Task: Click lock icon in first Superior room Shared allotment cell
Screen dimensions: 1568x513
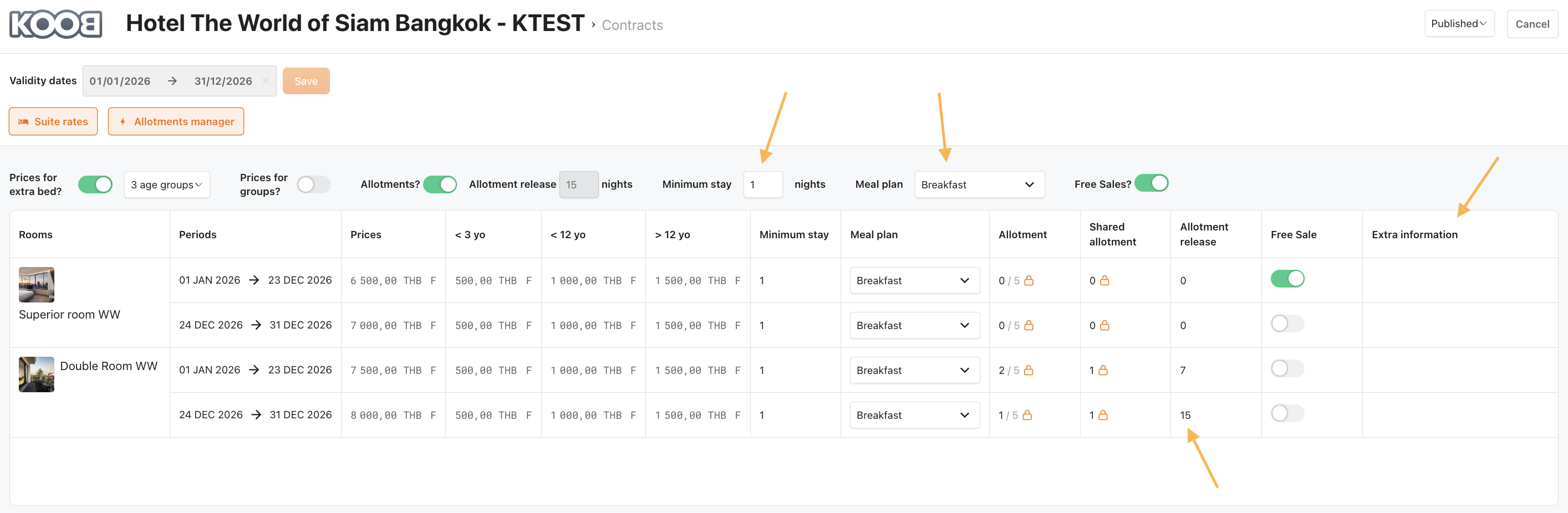Action: coord(1104,280)
